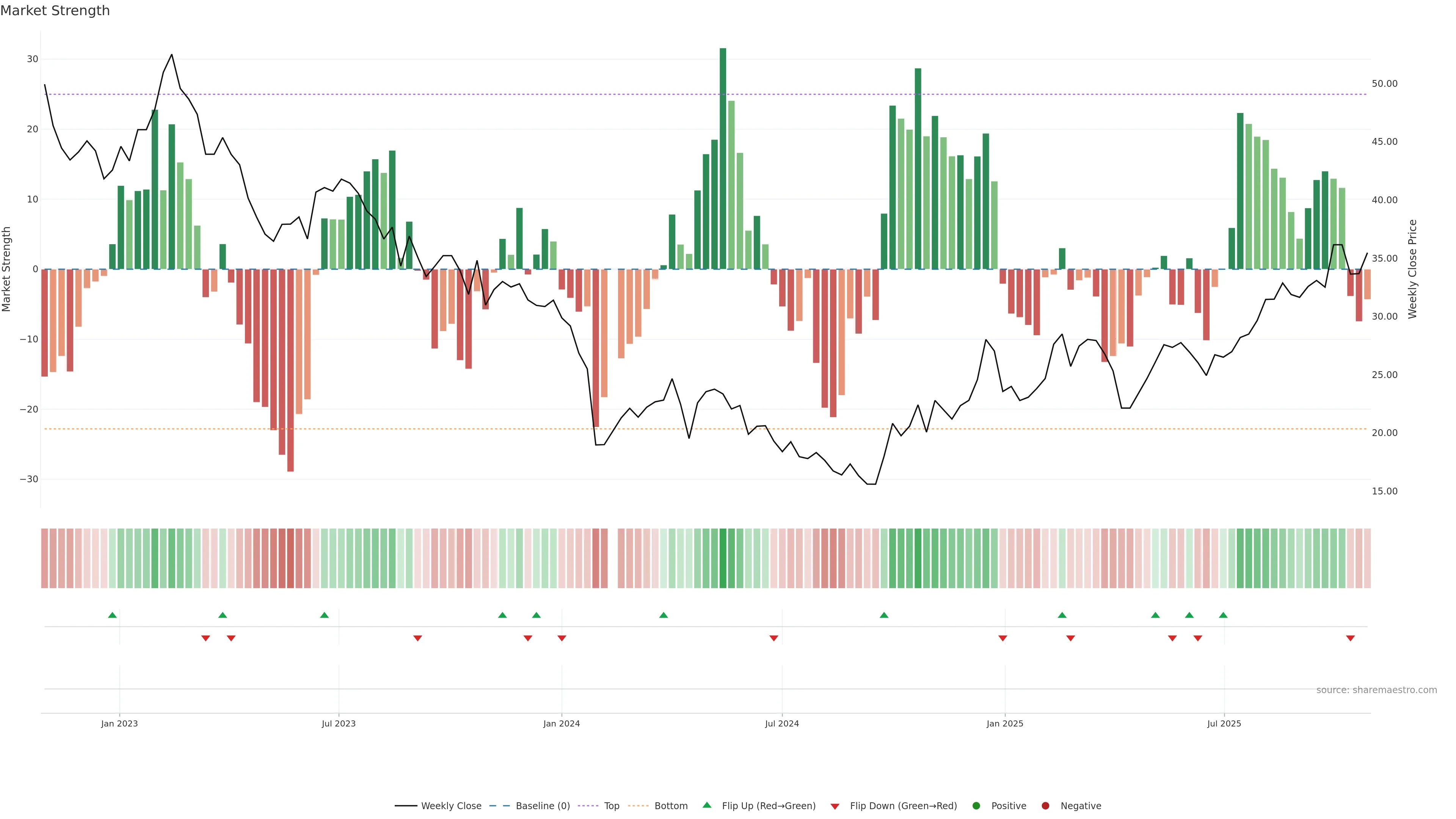This screenshot has width=1456, height=819.
Task: Click the rightmost green flip-up triangle marker
Action: coord(1223,615)
